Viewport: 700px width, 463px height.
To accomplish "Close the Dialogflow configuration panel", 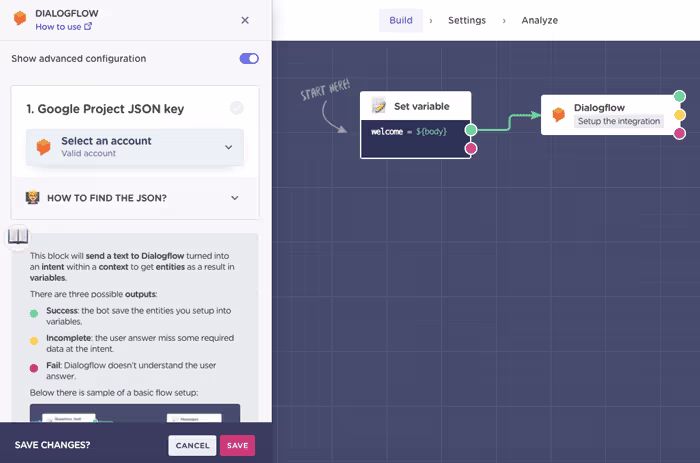I will coord(245,20).
